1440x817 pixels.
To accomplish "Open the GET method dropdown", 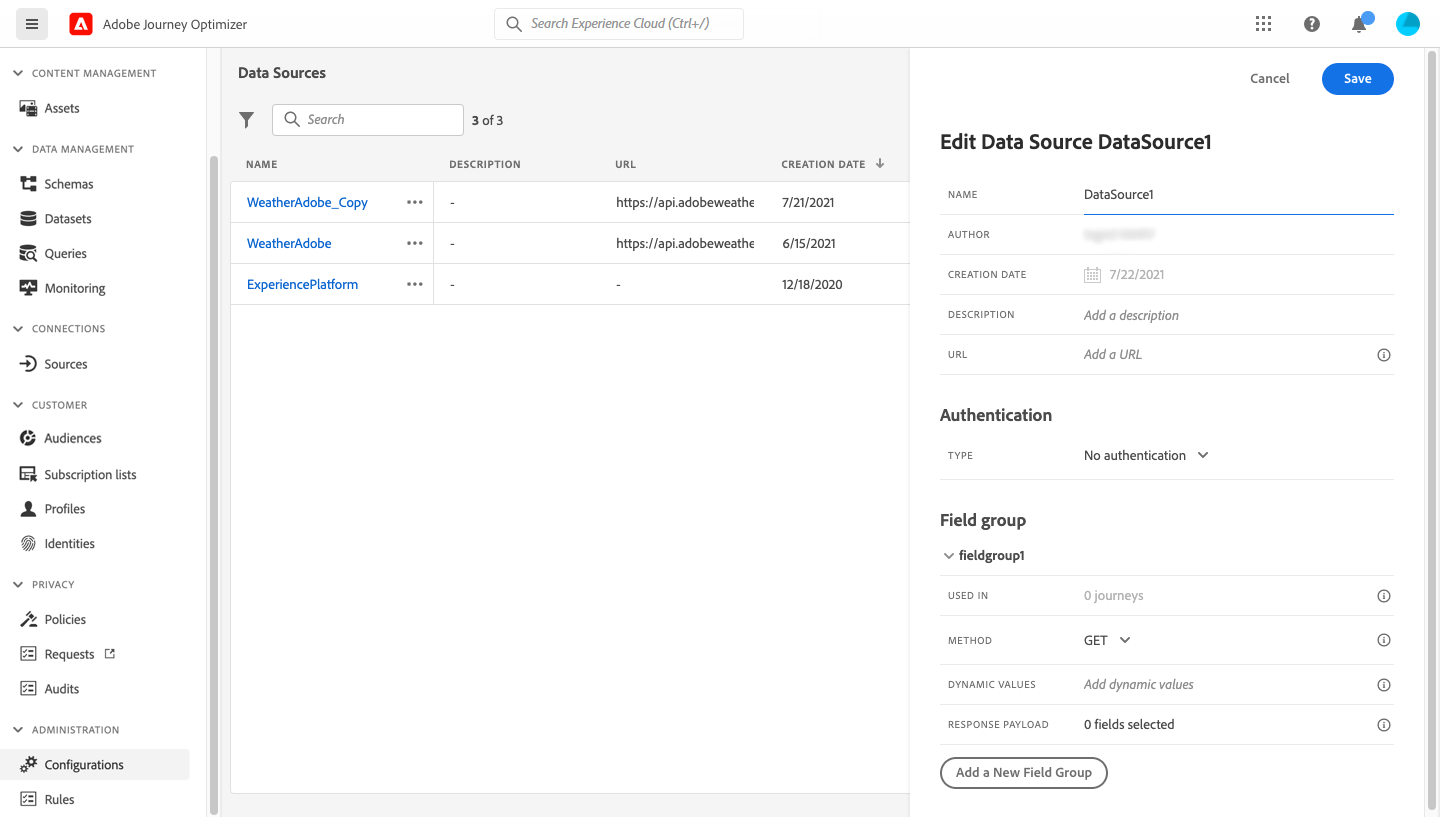I will 1107,640.
